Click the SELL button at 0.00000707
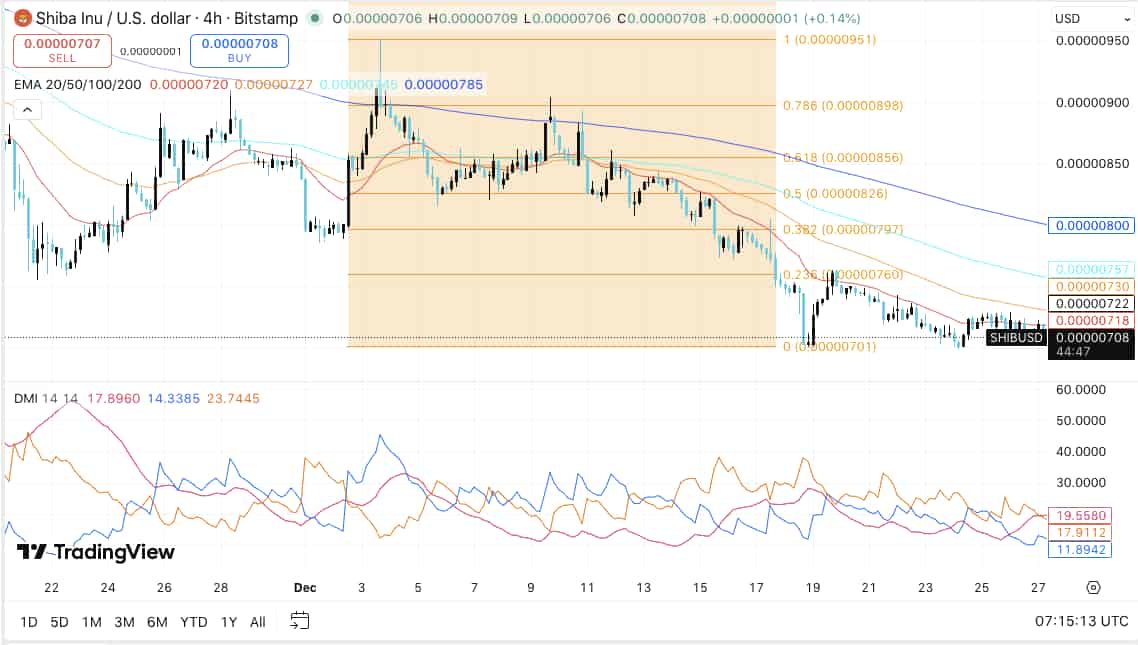1138x645 pixels. pos(58,51)
